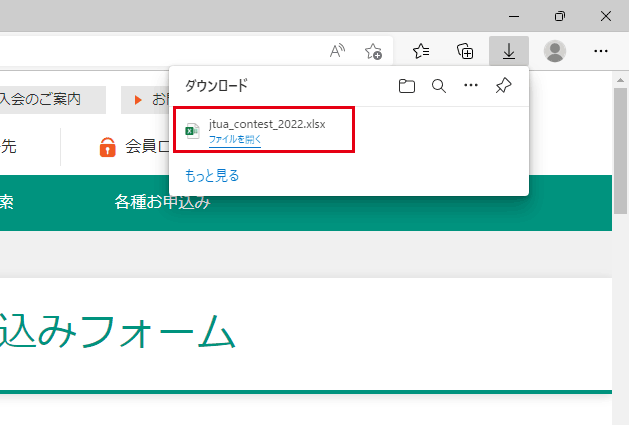The height and width of the screenshot is (425, 629).
Task: Open the user profile avatar
Action: coord(555,51)
